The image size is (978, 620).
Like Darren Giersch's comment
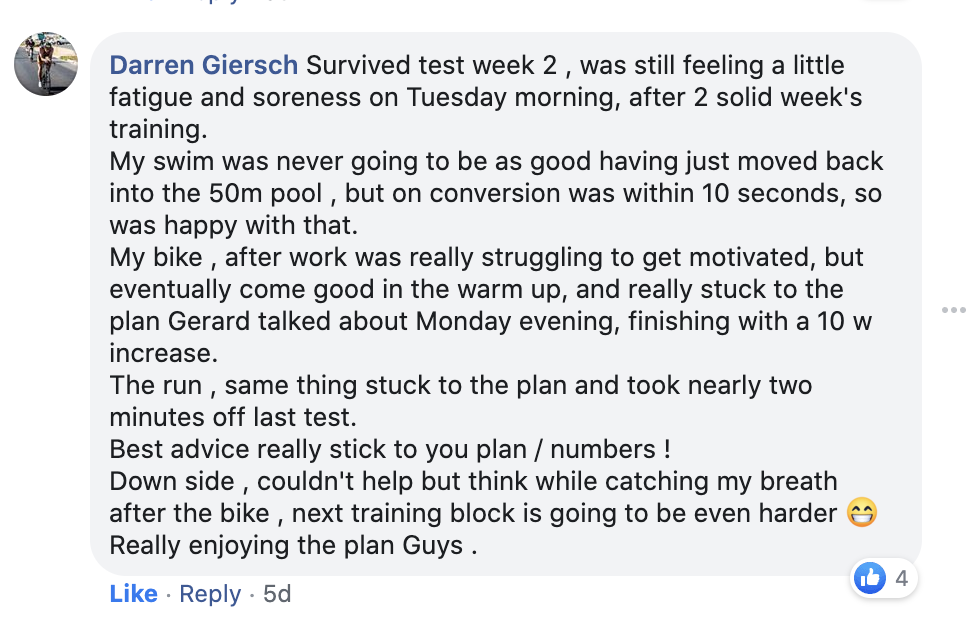pyautogui.click(x=133, y=593)
